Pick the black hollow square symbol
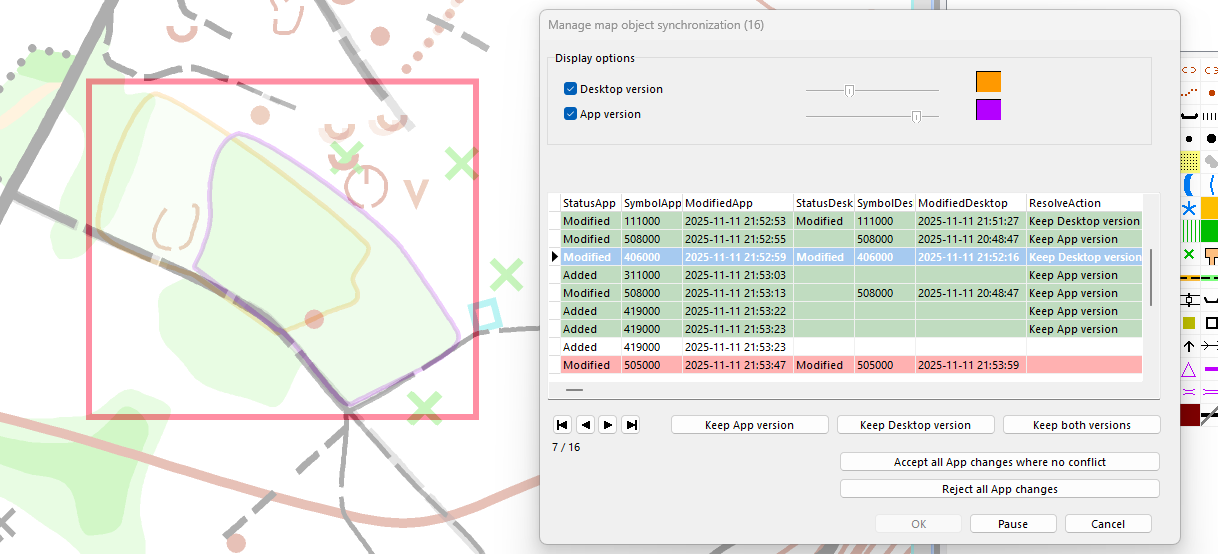 point(1211,323)
